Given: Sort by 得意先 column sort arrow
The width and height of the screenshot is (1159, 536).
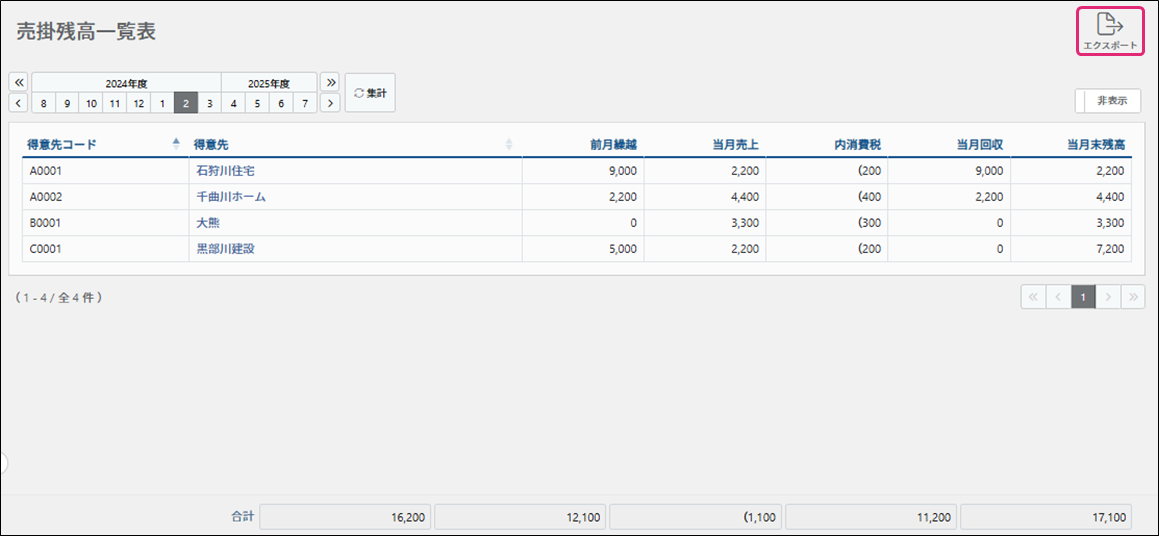Looking at the screenshot, I should [x=509, y=144].
